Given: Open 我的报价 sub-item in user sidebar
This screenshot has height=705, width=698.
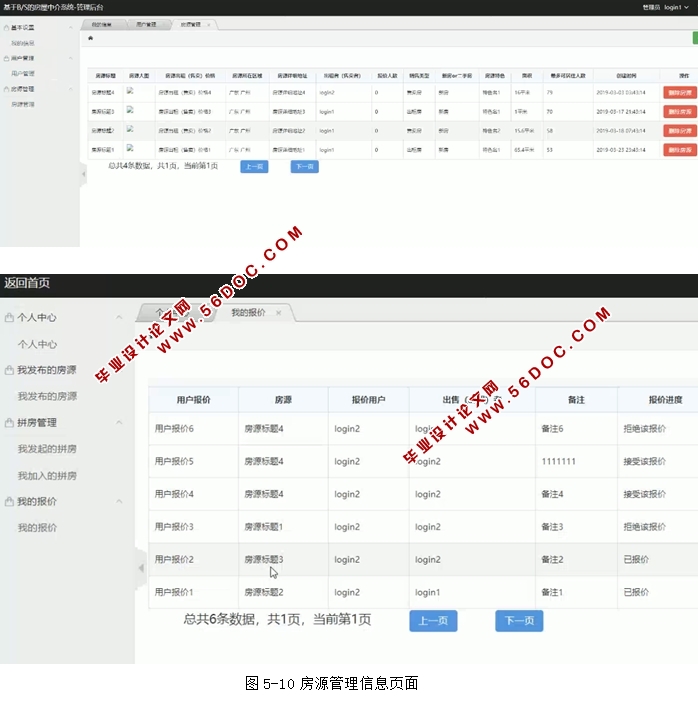Looking at the screenshot, I should [x=37, y=528].
